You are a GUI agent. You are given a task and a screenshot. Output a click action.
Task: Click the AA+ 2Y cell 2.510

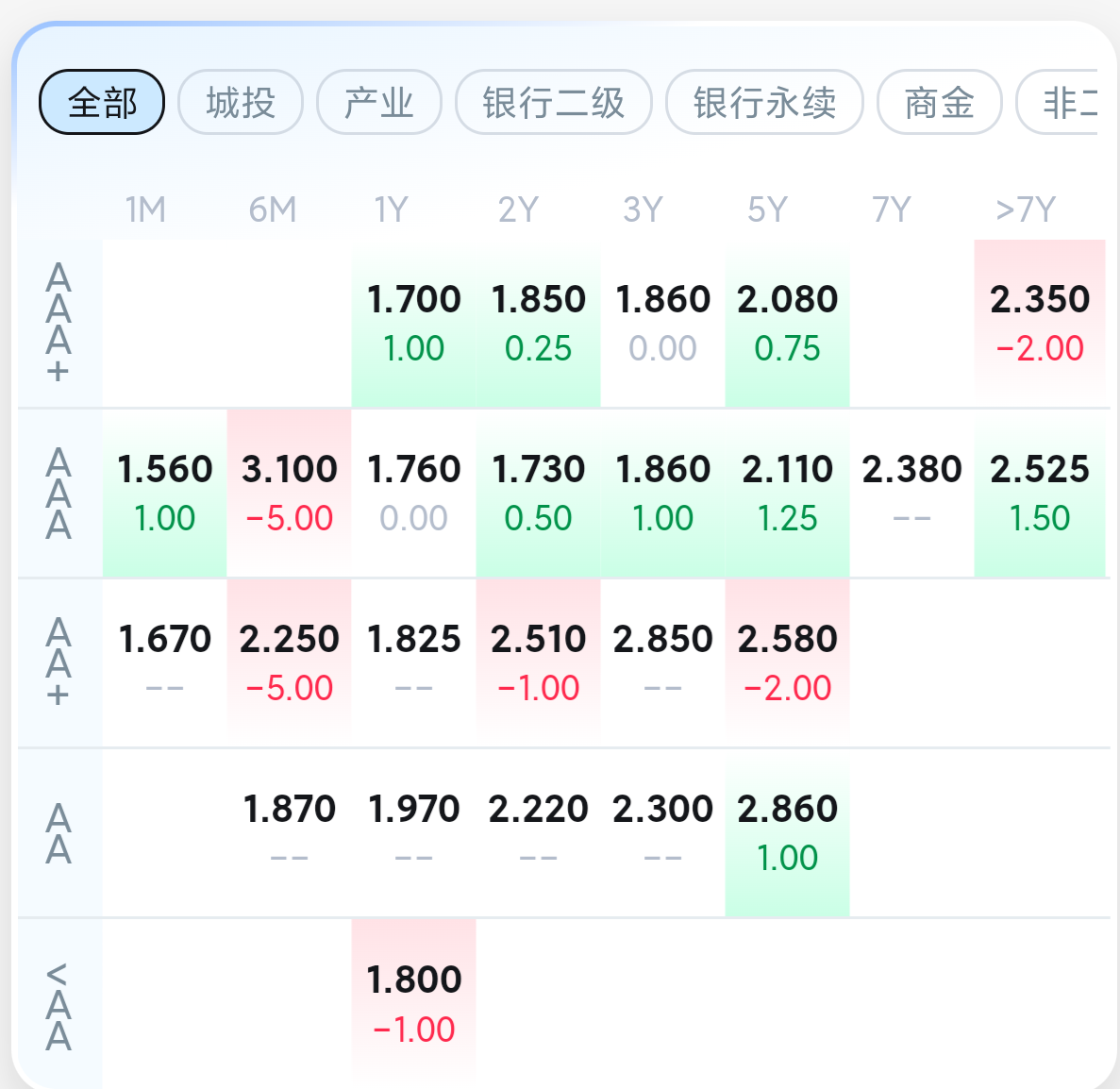point(538,662)
